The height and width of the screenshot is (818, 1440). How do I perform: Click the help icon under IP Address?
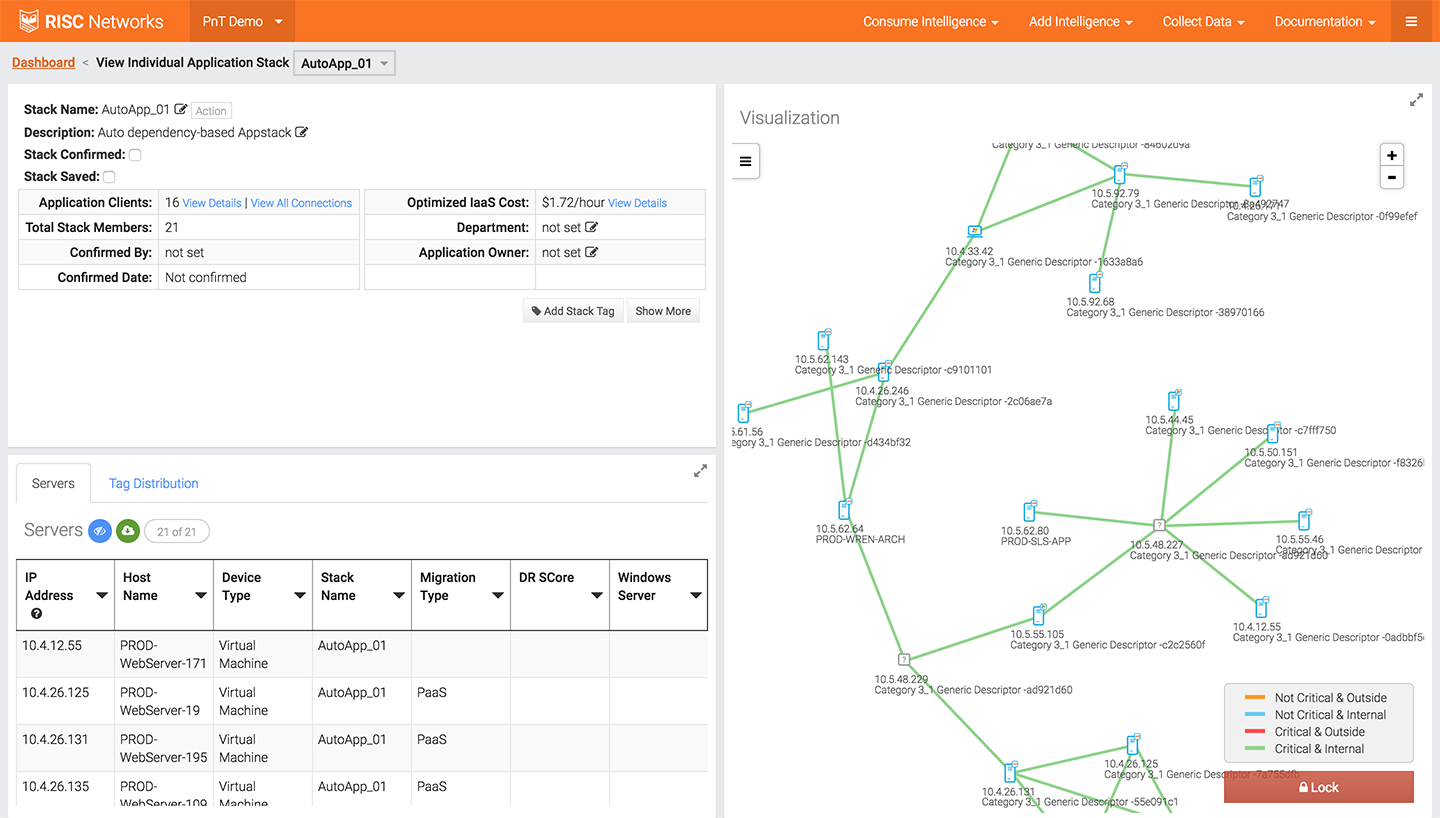pos(37,613)
